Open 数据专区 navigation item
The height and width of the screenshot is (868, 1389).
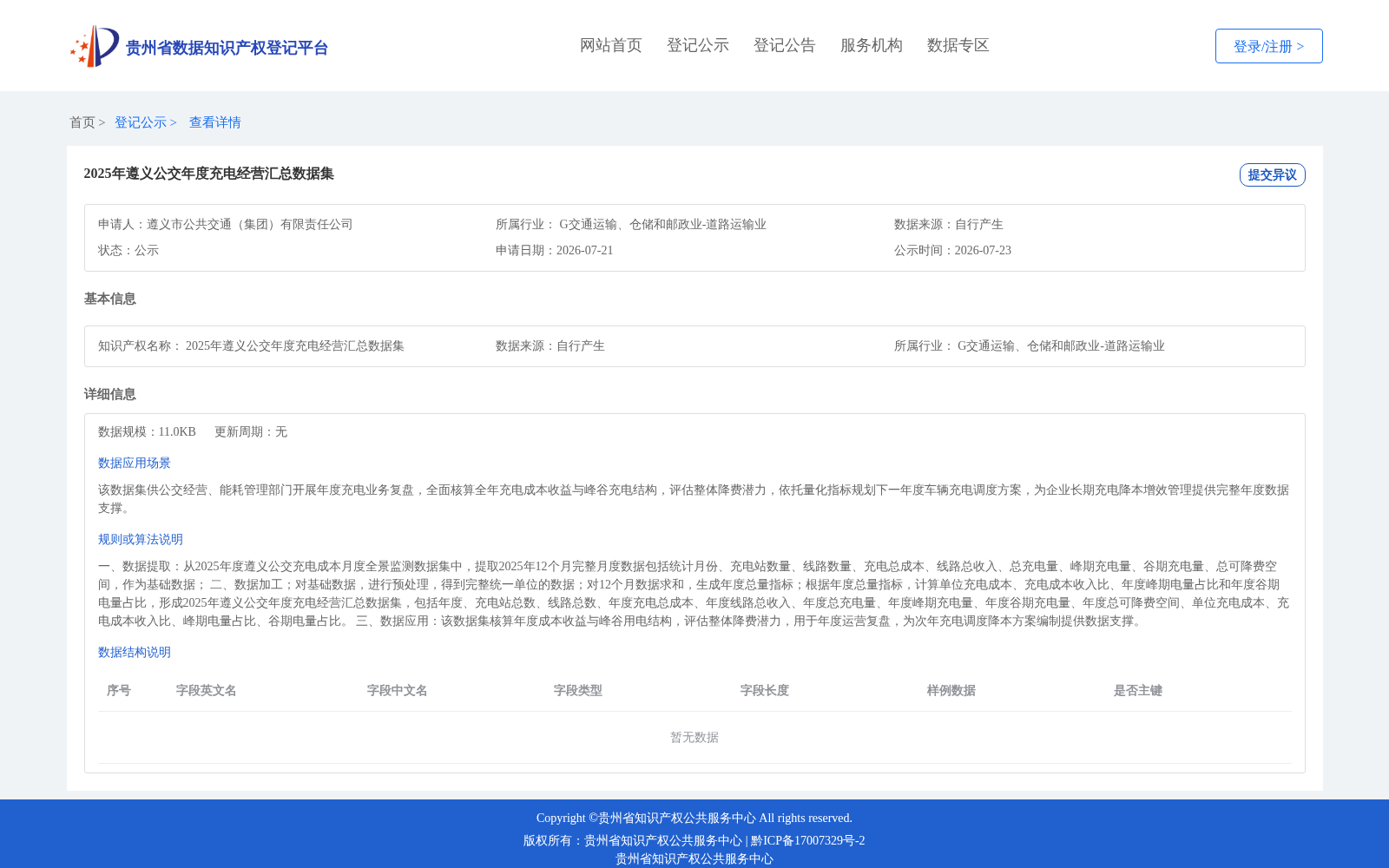click(x=958, y=45)
